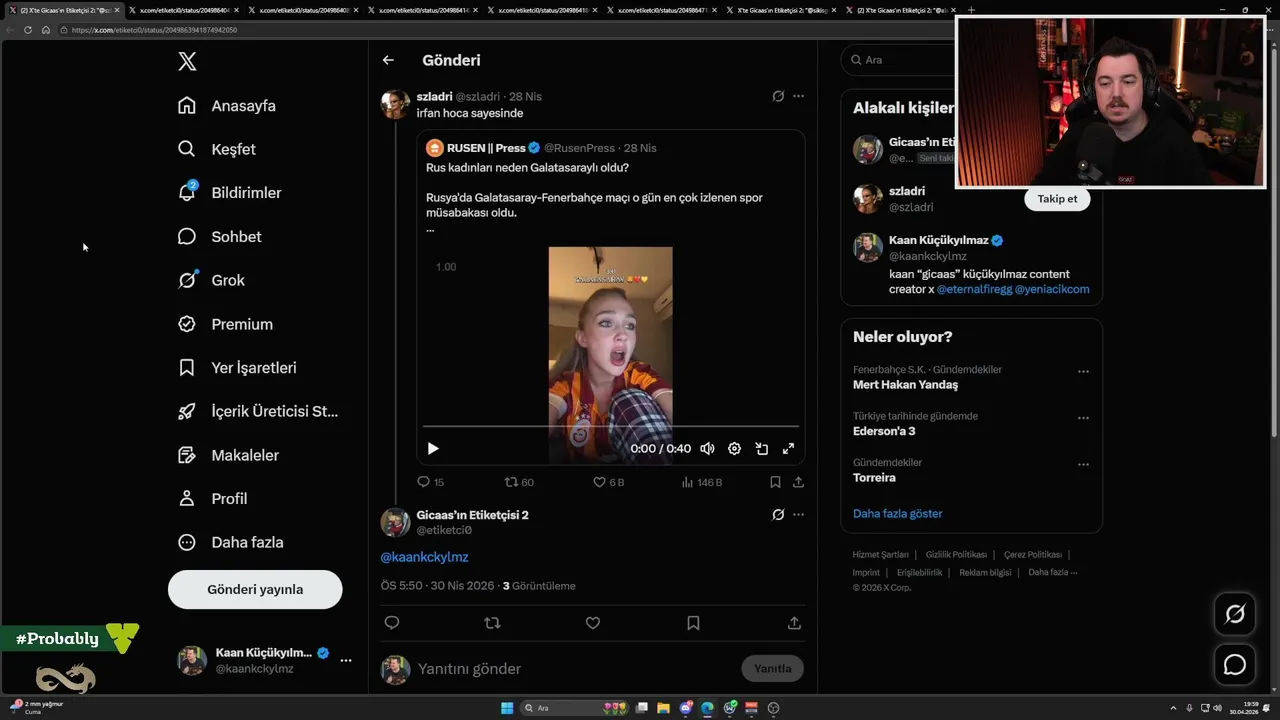
Task: Play the embedded video
Action: 433,449
